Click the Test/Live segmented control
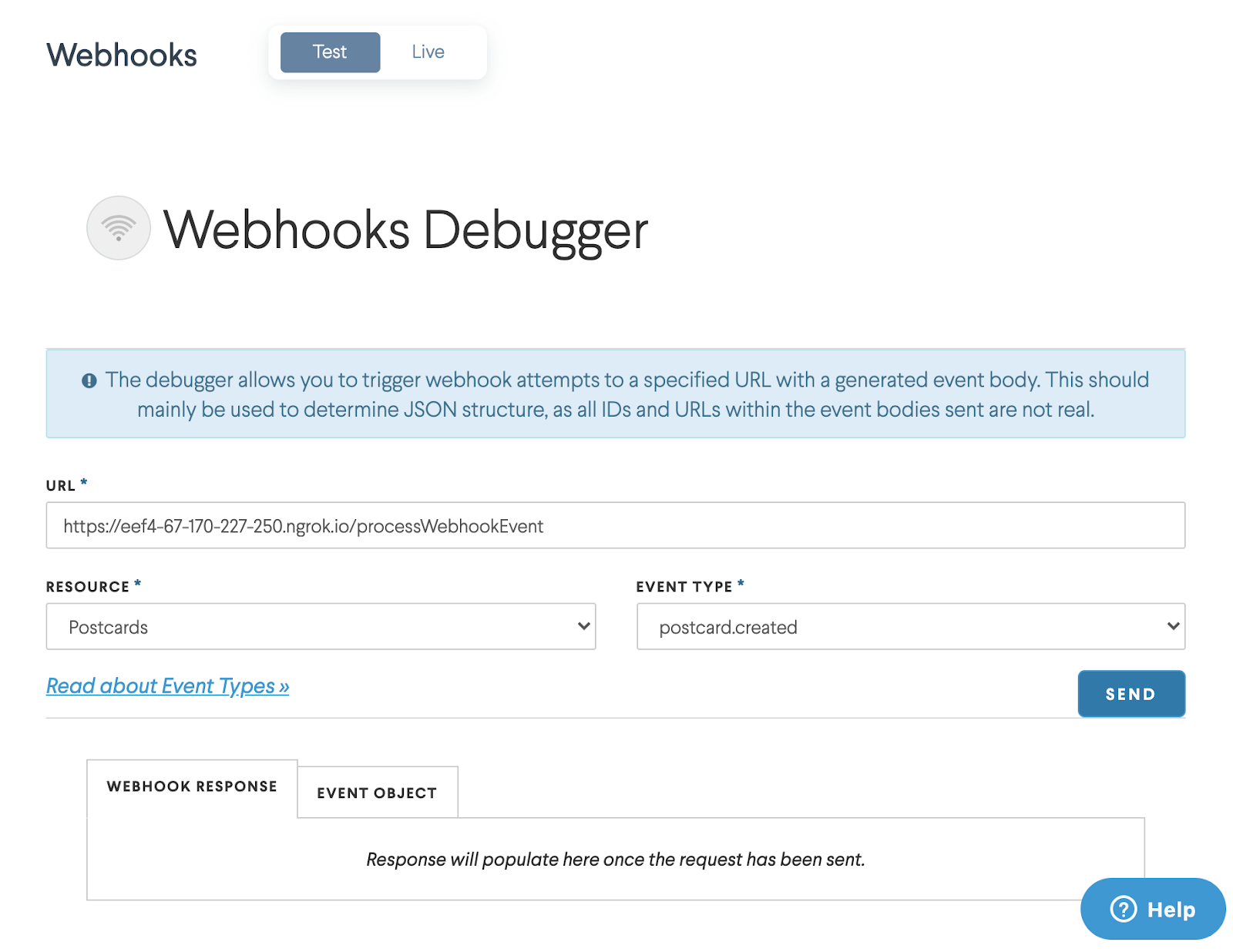This screenshot has width=1233, height=952. [378, 52]
